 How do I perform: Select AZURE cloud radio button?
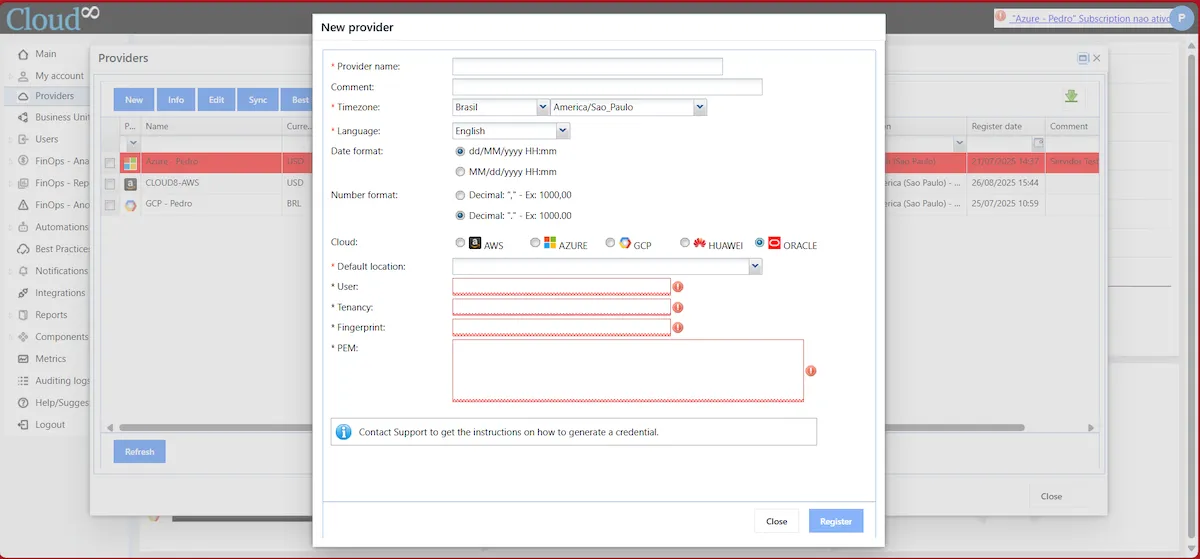point(535,243)
